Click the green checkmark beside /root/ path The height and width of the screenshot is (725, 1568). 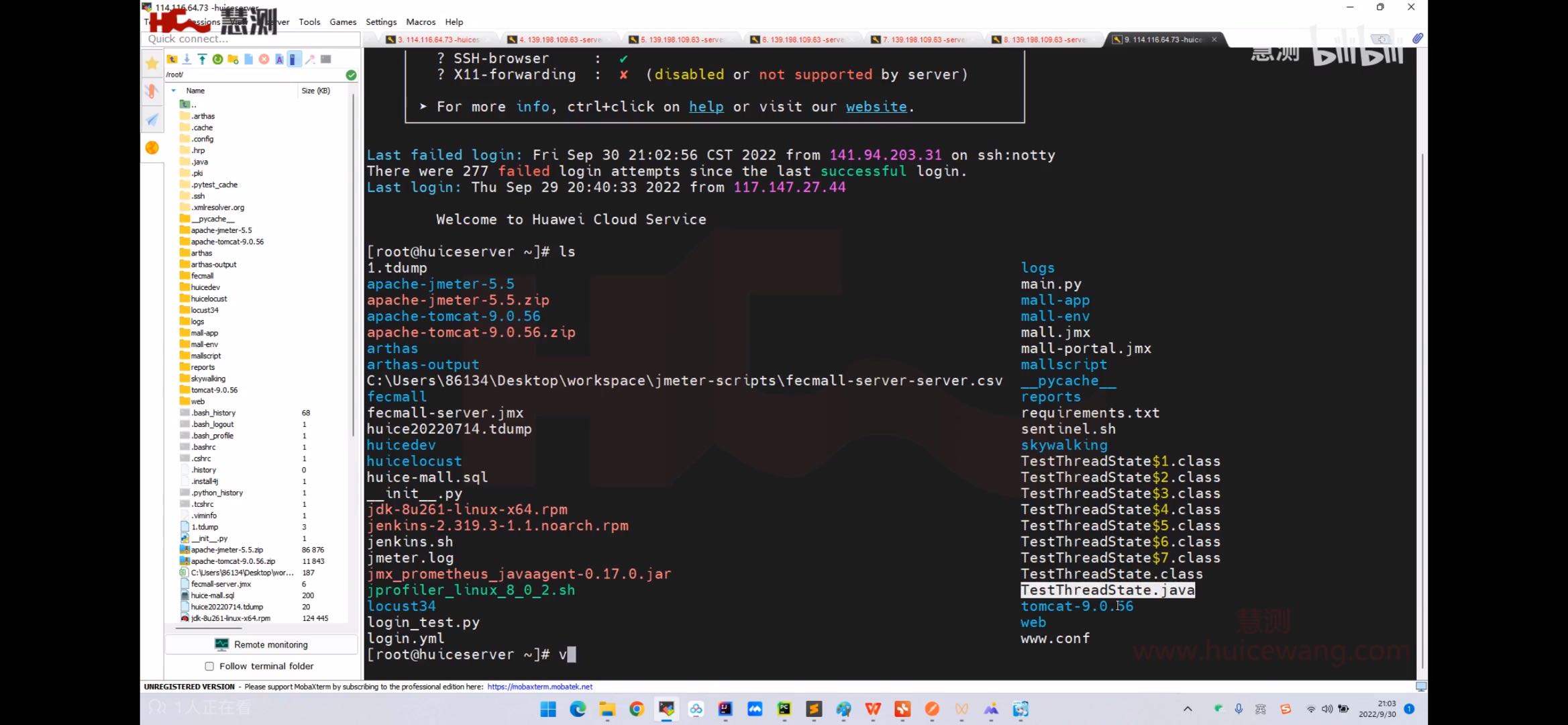(351, 75)
